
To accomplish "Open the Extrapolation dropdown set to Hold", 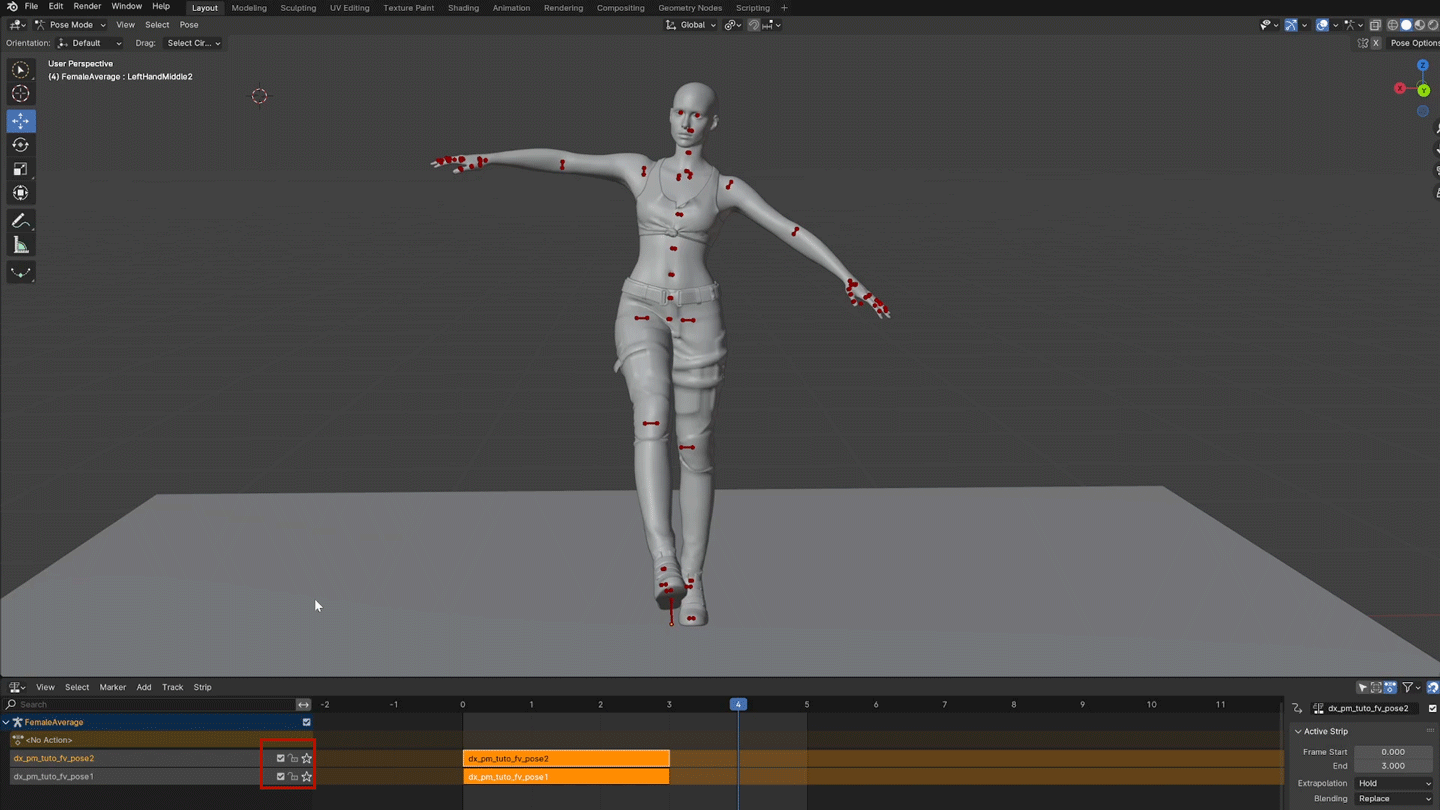I will coord(1394,784).
